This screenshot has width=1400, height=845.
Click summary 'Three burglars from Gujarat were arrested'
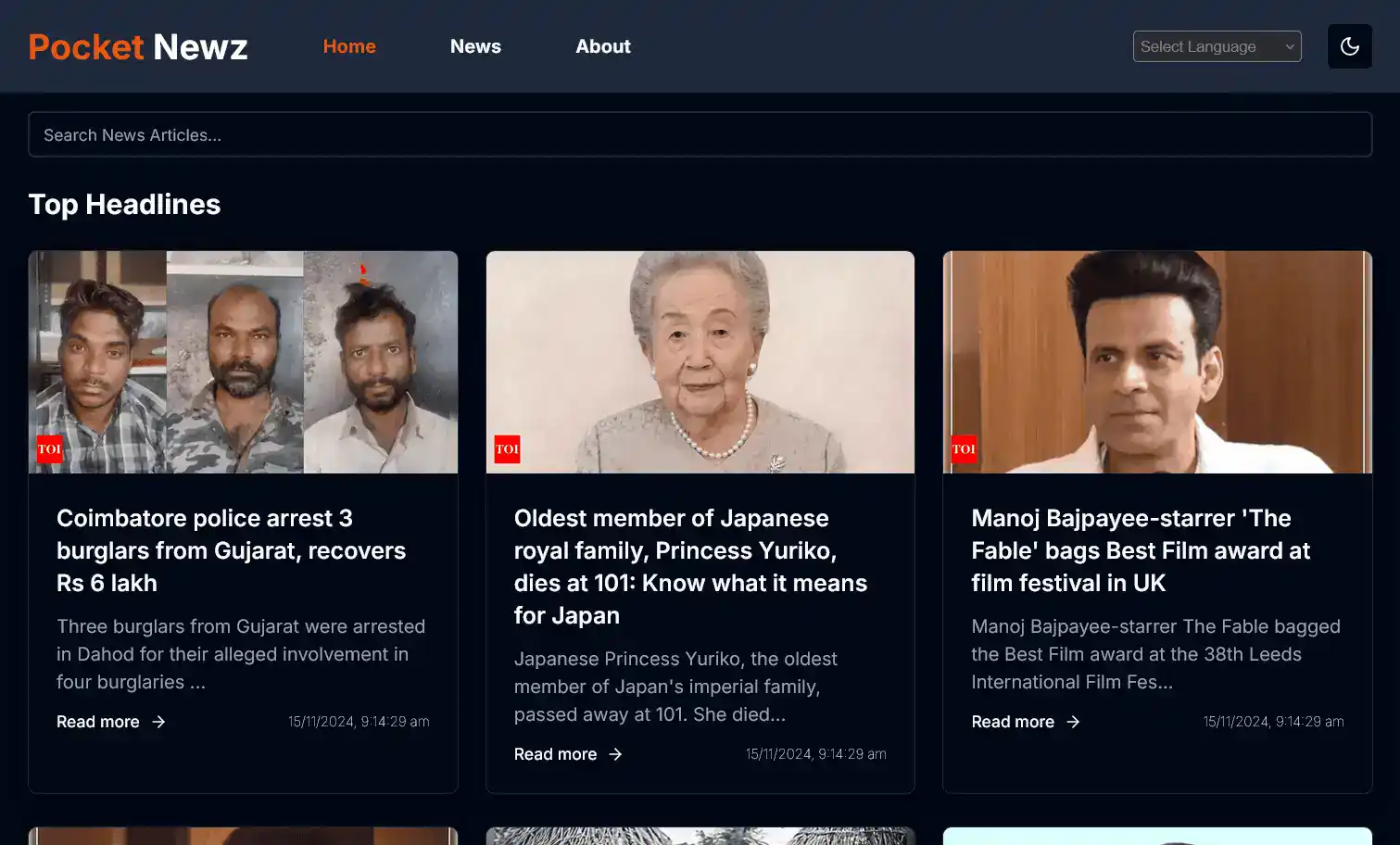[x=241, y=654]
